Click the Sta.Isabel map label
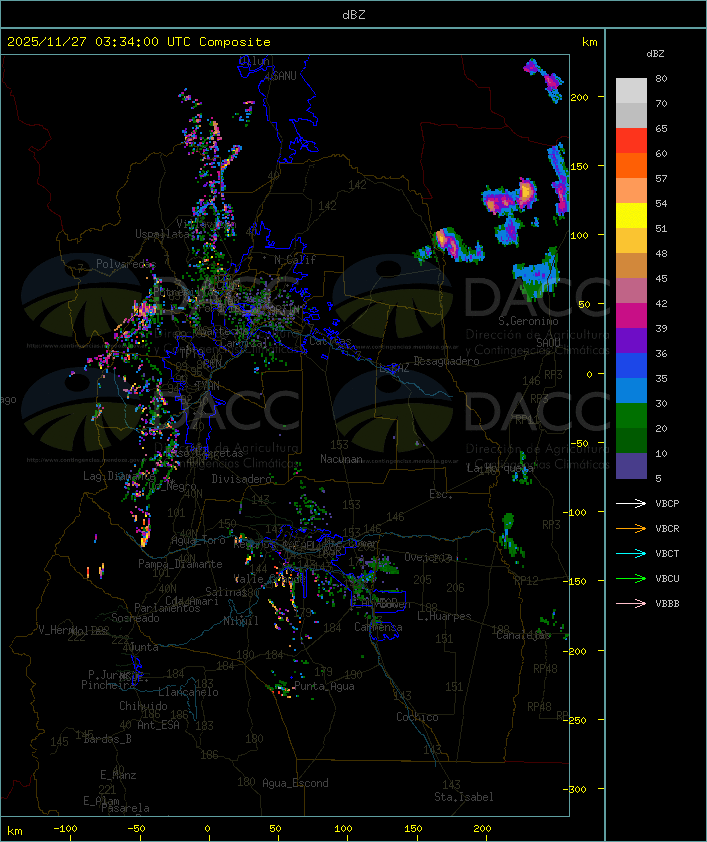The height and width of the screenshot is (842, 707). click(464, 797)
